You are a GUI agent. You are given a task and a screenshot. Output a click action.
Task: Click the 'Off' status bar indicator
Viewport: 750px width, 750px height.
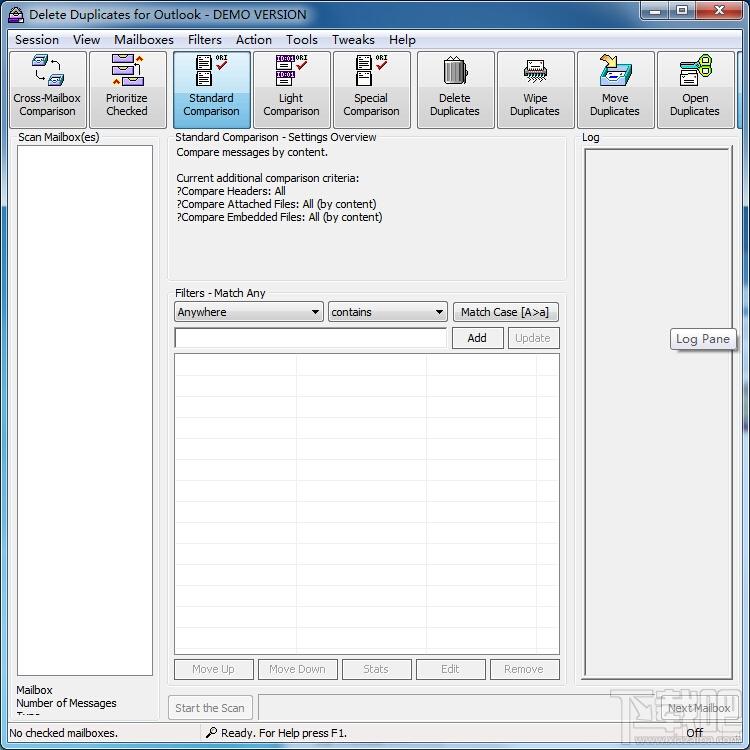[x=694, y=733]
